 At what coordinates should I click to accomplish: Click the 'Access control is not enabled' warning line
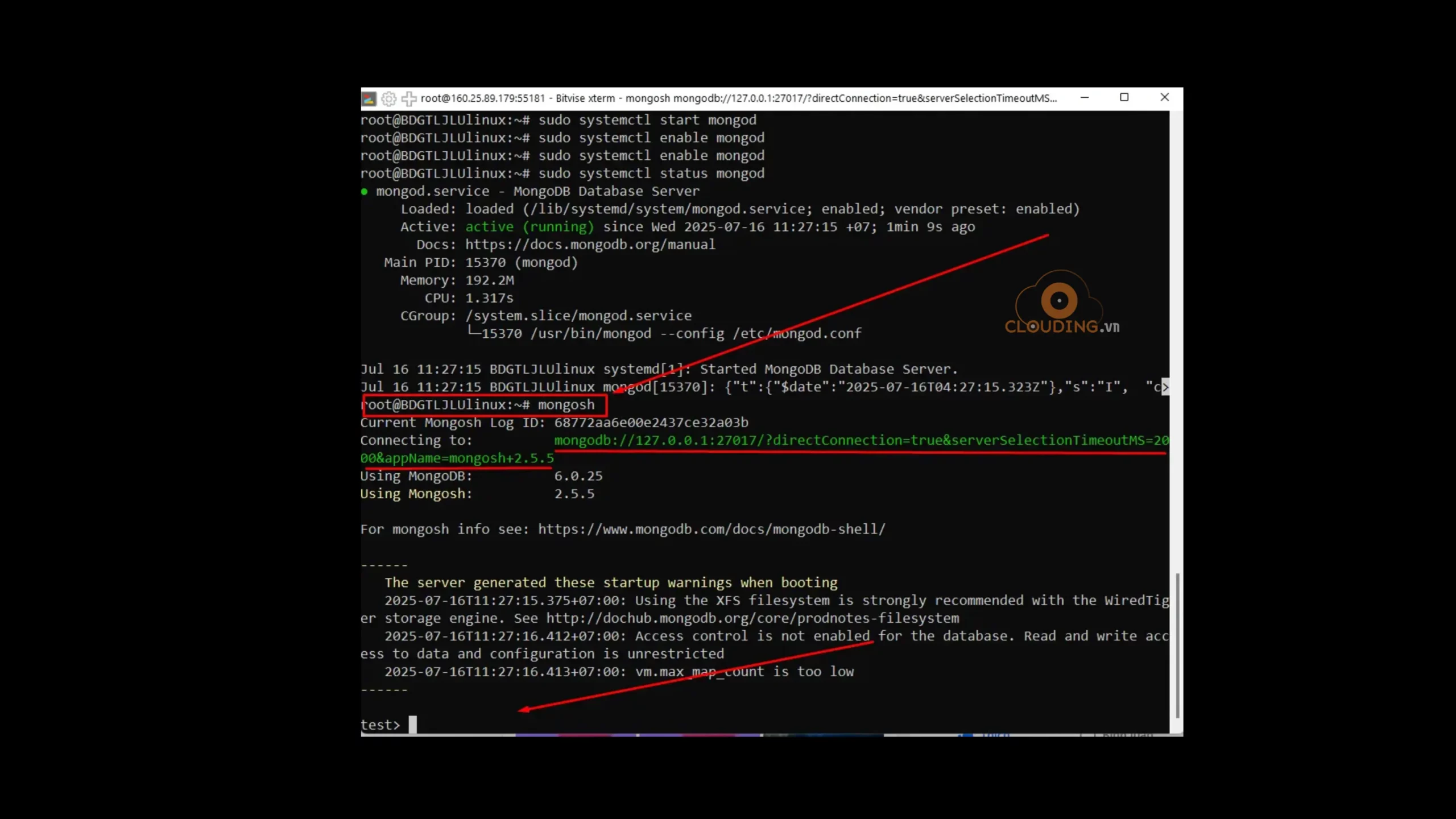(776, 636)
